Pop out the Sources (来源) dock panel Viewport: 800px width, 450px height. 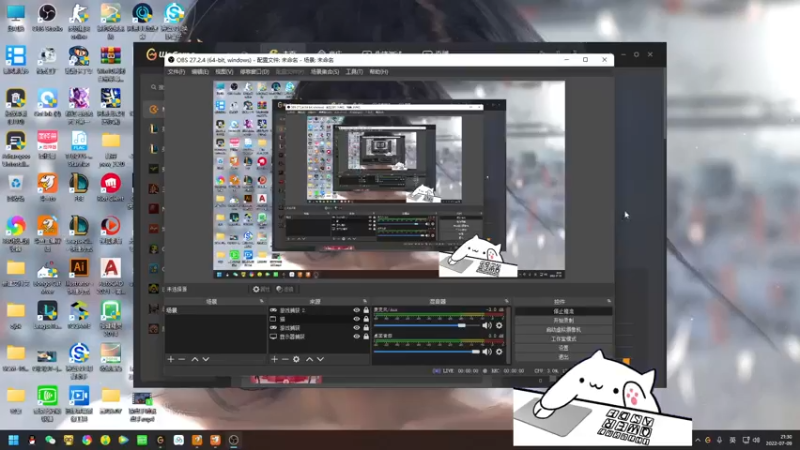click(365, 302)
